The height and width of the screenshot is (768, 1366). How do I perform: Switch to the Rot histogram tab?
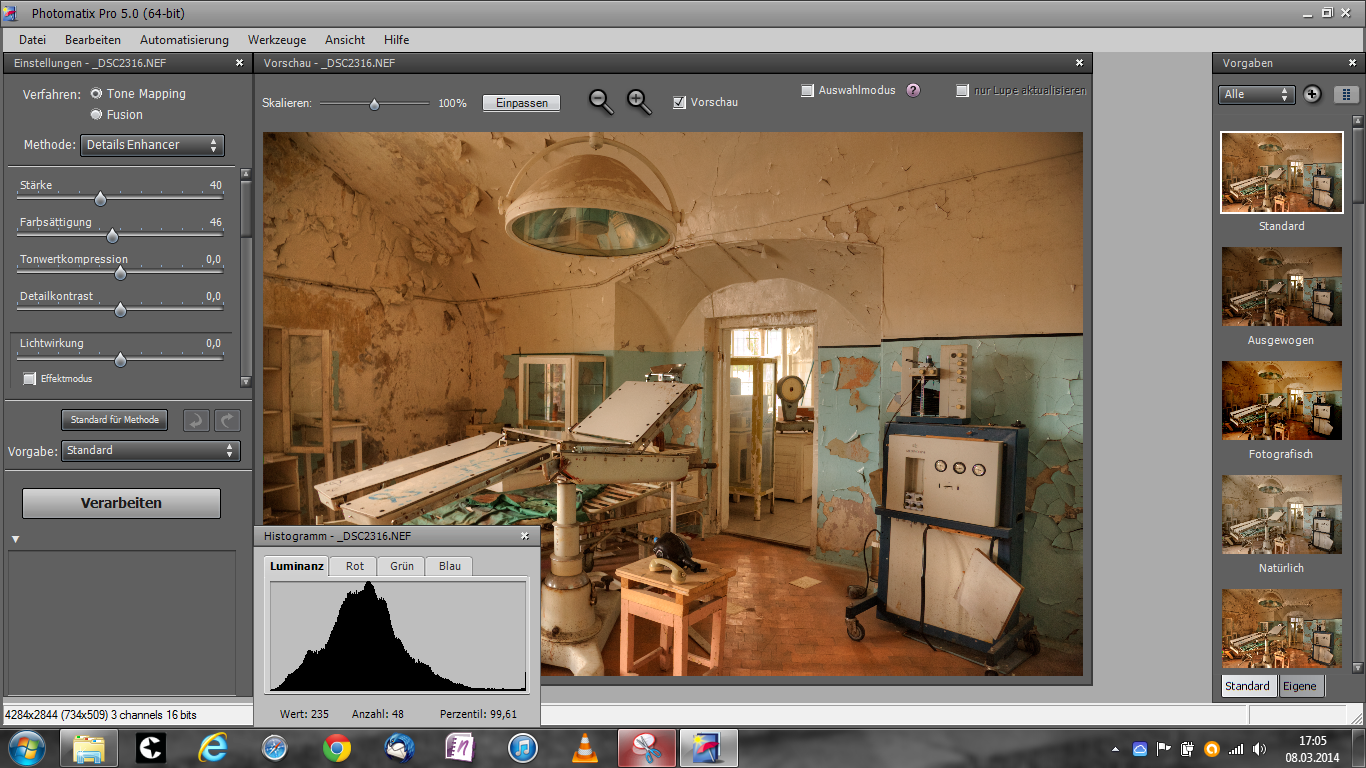(355, 566)
